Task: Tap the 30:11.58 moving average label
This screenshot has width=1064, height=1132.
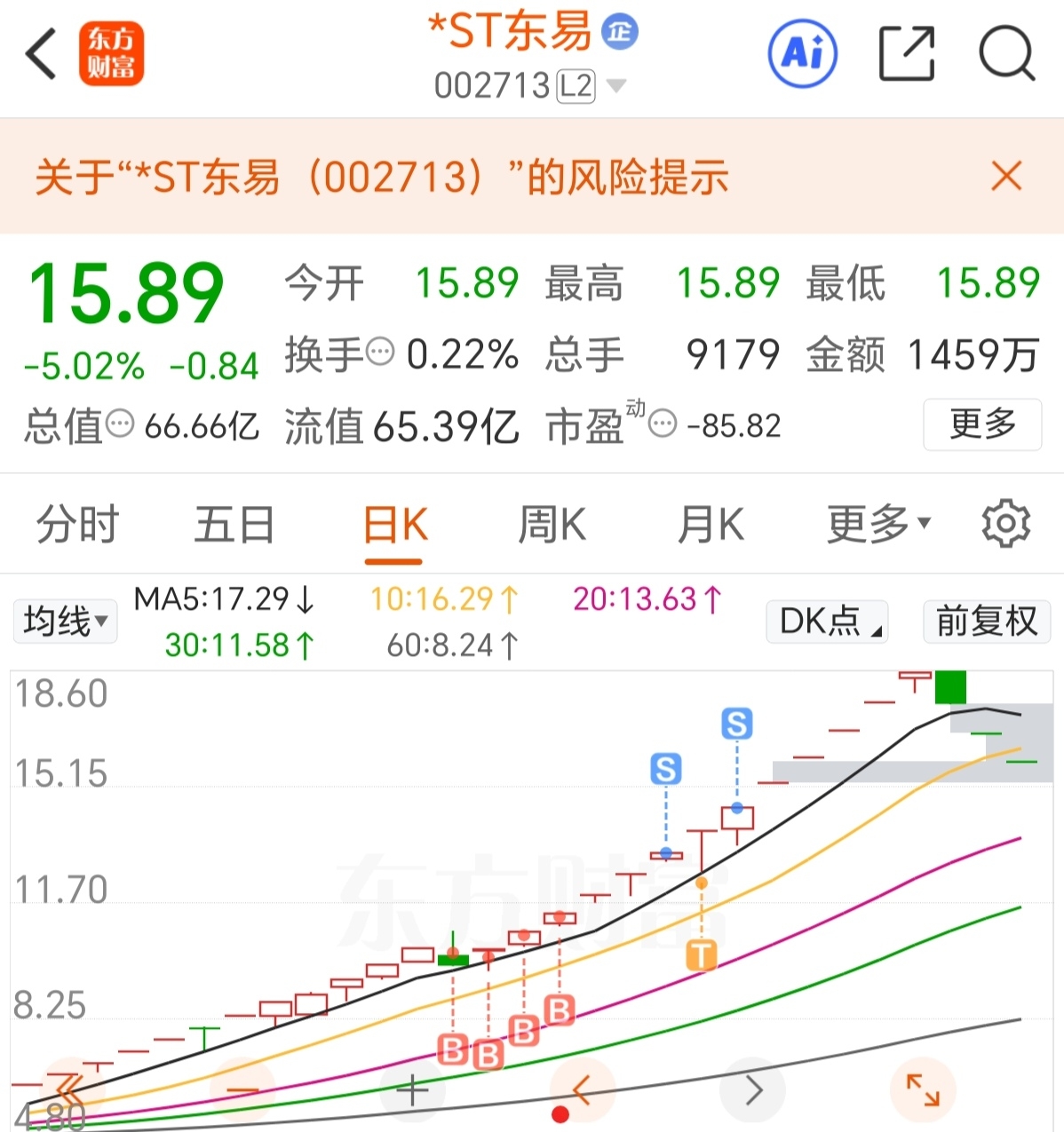Action: (240, 645)
